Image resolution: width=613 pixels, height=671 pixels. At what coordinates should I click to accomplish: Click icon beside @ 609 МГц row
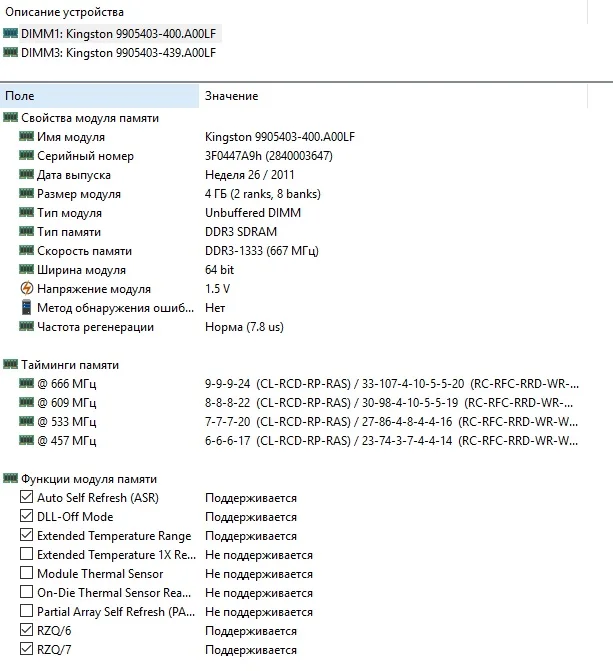(26, 402)
